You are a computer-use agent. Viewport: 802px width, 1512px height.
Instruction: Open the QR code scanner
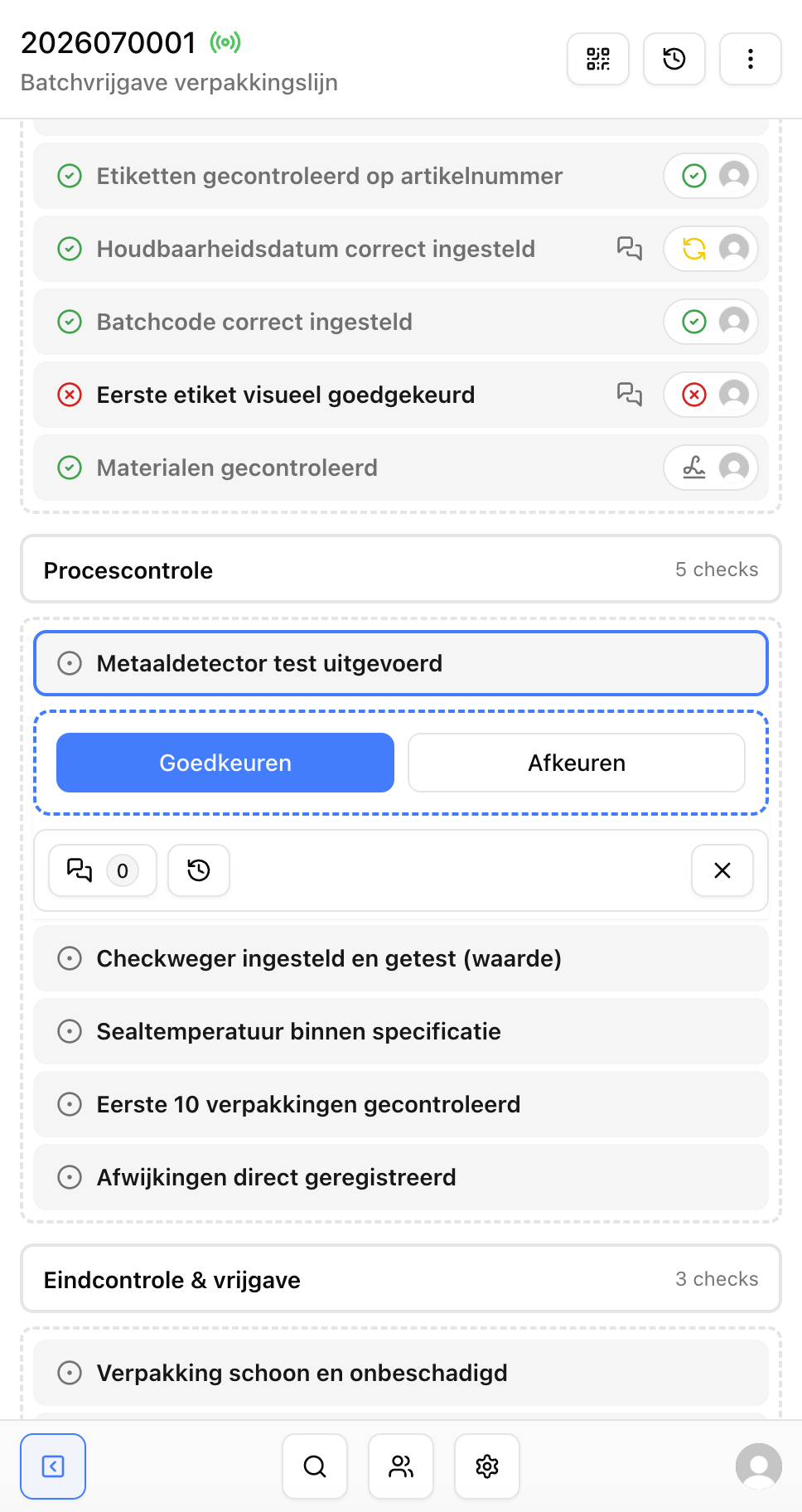[598, 59]
